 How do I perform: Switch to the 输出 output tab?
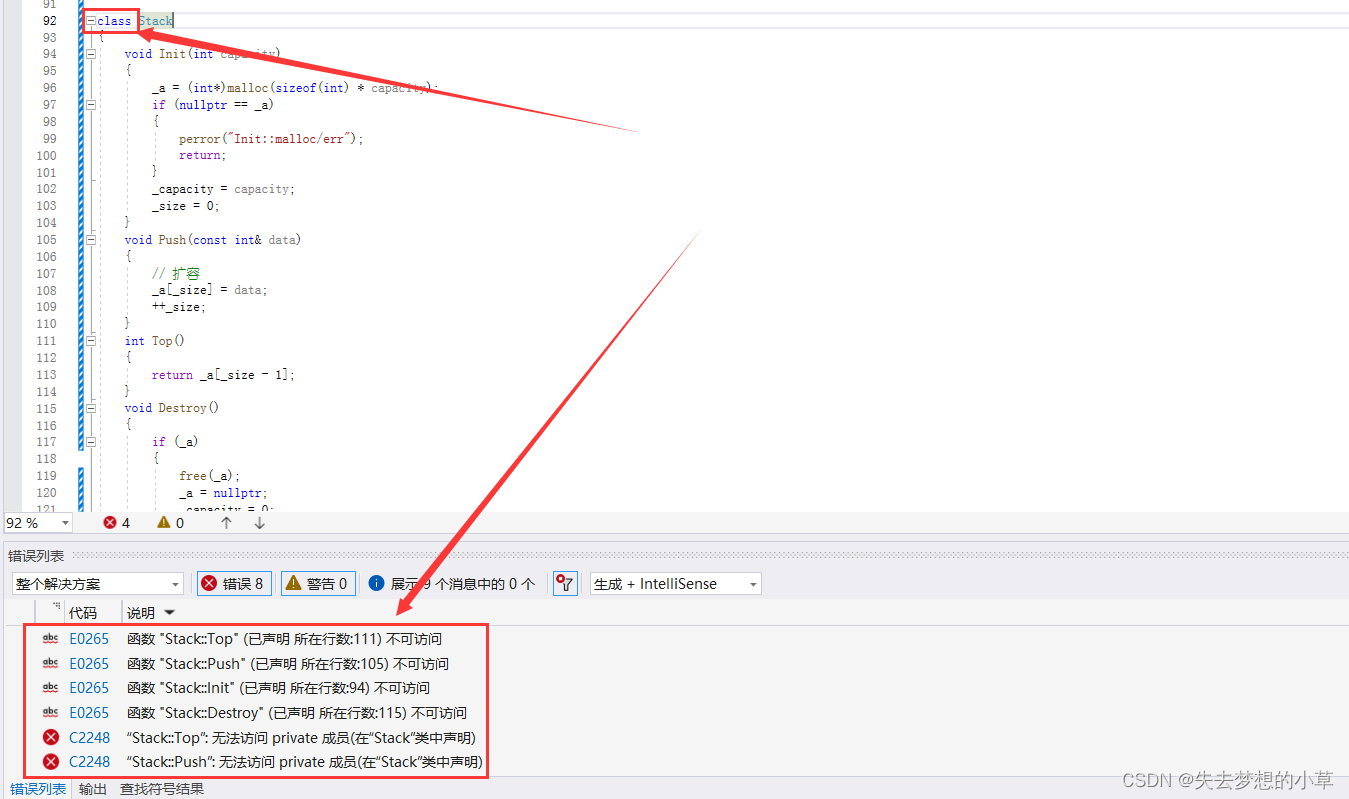[93, 789]
